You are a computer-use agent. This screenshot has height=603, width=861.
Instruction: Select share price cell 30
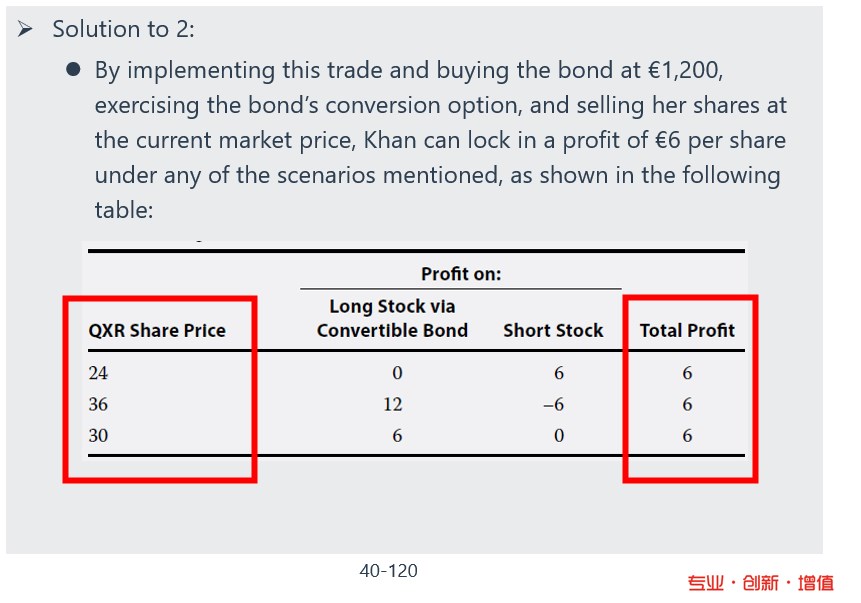click(99, 435)
